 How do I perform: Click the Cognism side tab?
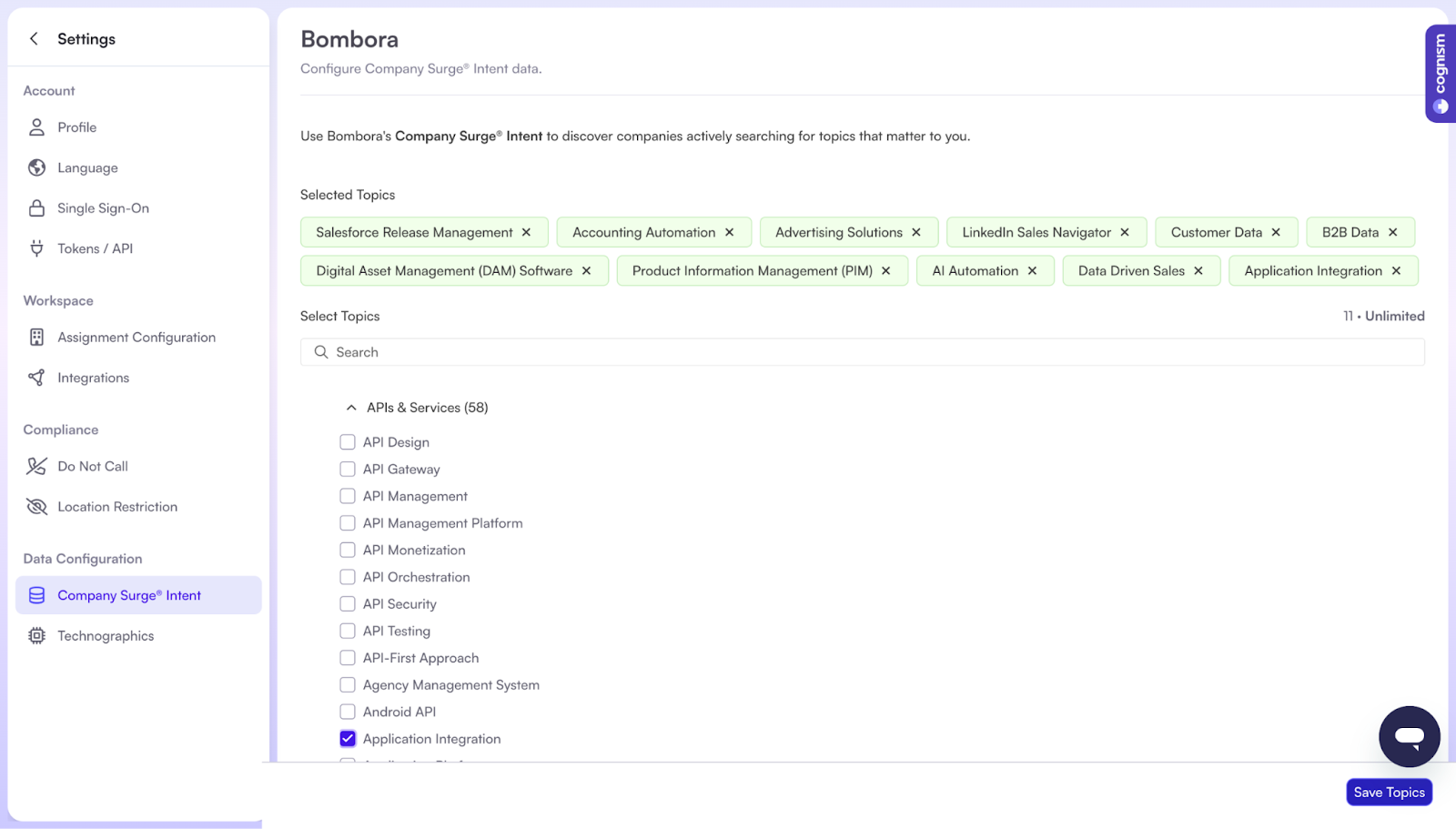click(1440, 74)
